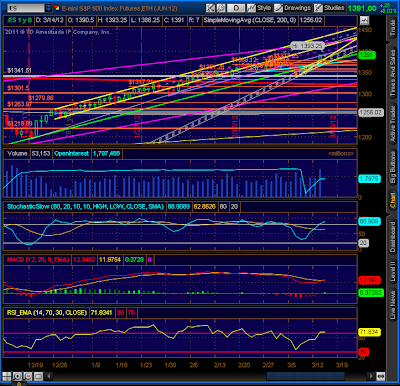The width and height of the screenshot is (400, 386).
Task: Click the zoom in icon at bottom left
Action: click(17, 377)
